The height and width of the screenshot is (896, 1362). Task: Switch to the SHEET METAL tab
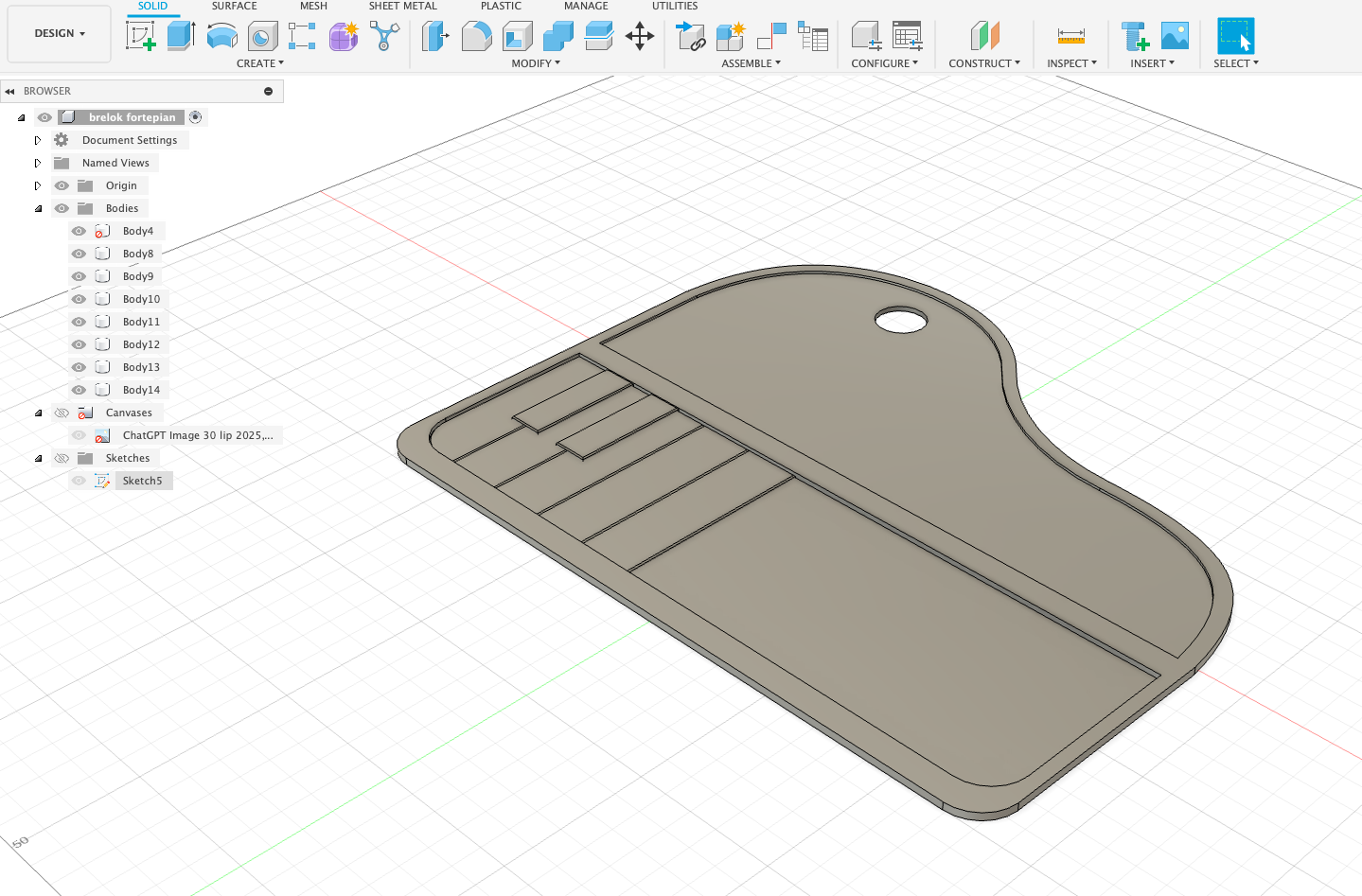point(402,6)
